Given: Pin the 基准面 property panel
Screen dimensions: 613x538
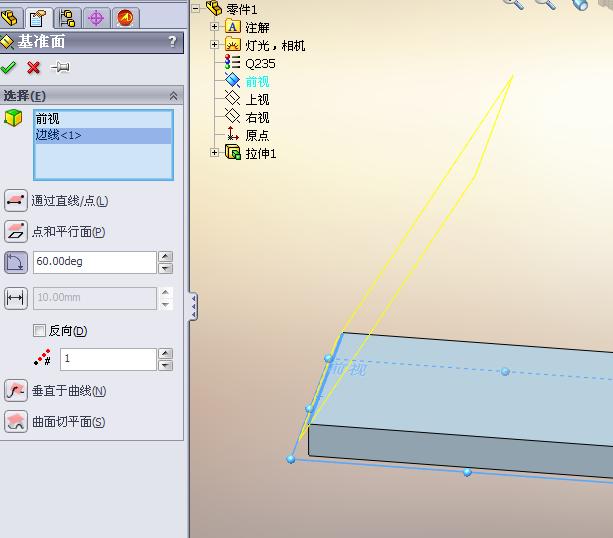Looking at the screenshot, I should click(x=60, y=67).
